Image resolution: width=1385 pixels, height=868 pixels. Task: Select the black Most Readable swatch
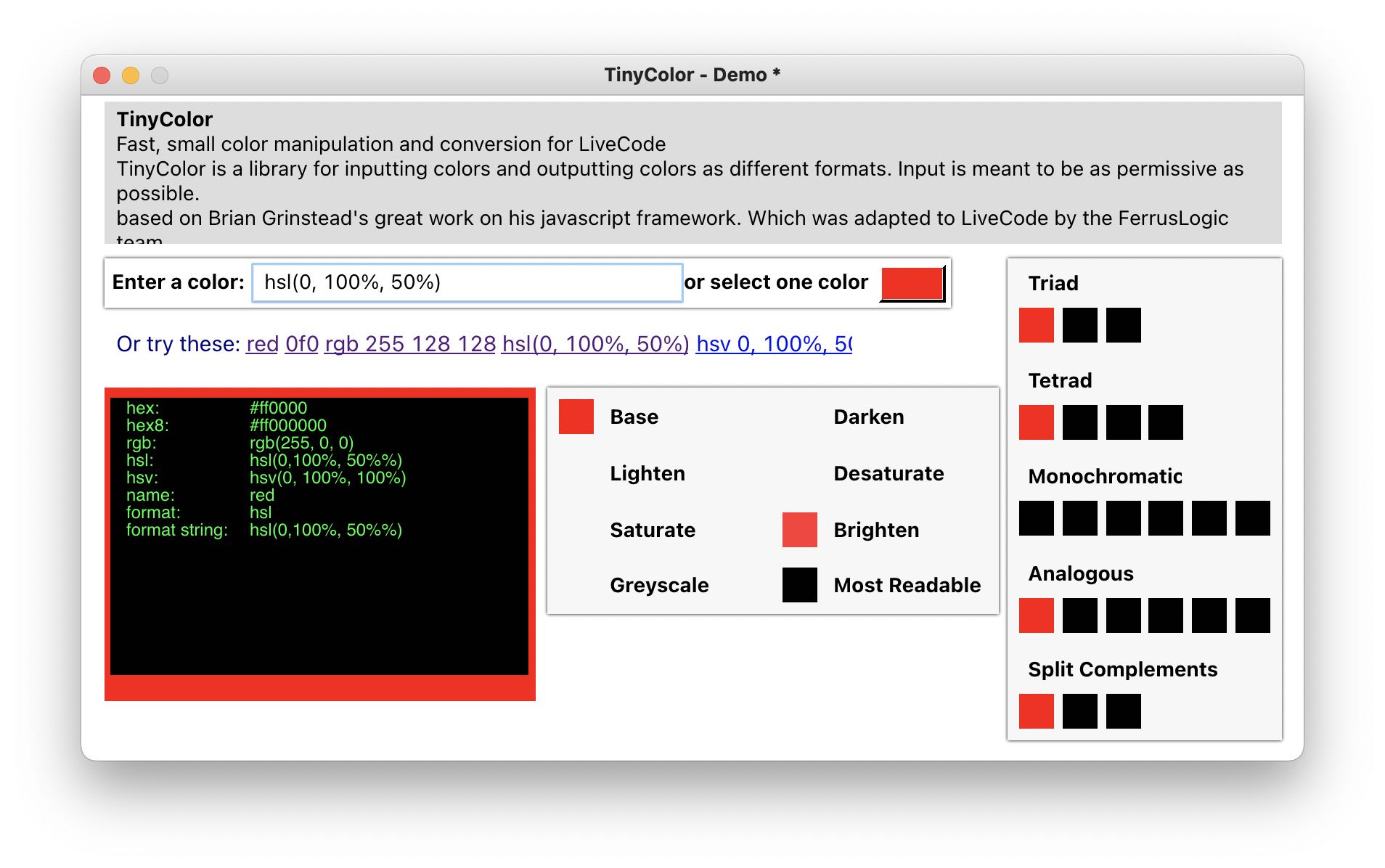coord(800,585)
